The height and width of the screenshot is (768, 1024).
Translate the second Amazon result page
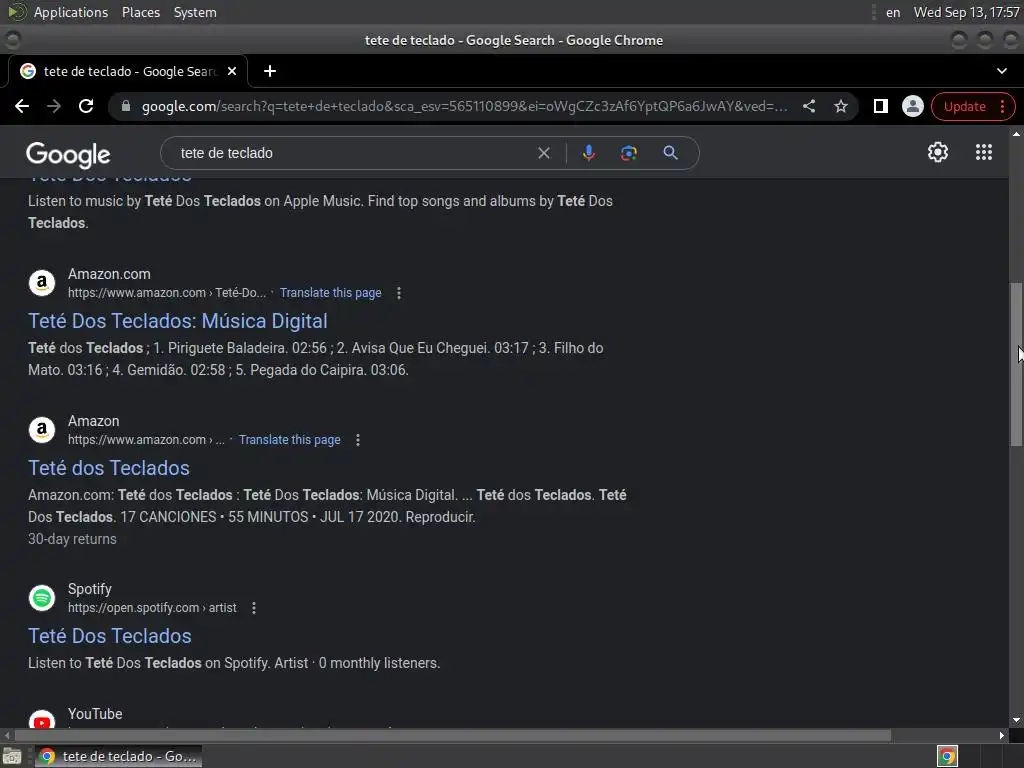click(289, 440)
